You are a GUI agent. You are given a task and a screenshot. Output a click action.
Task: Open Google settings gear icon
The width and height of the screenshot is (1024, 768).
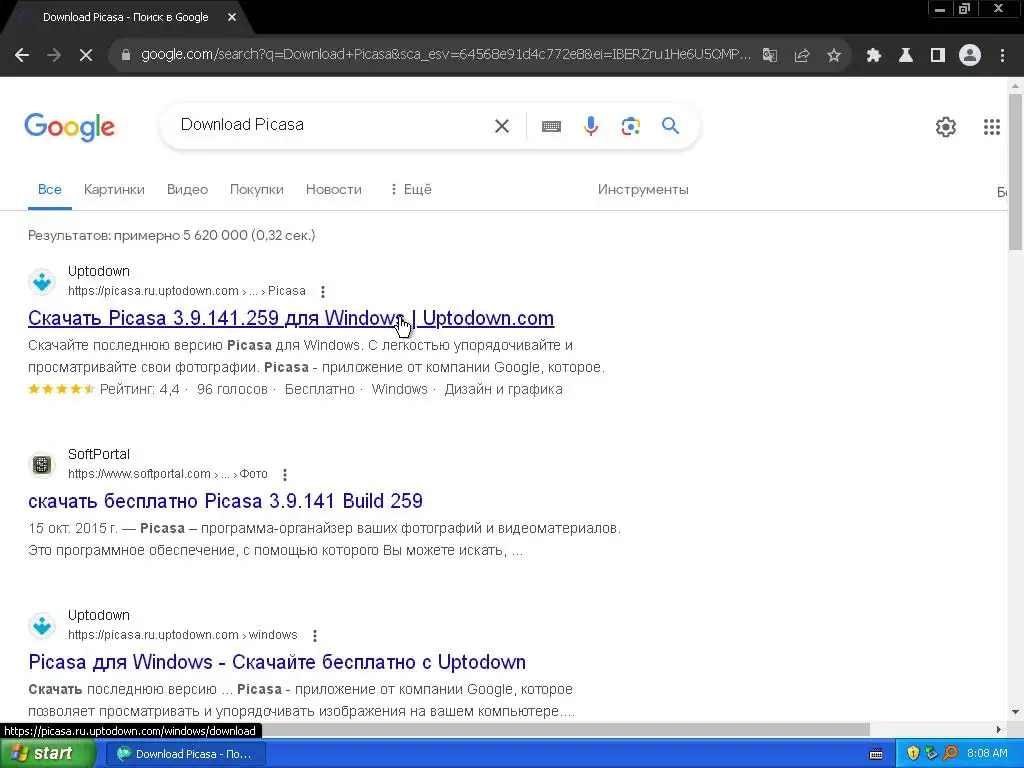coord(946,127)
